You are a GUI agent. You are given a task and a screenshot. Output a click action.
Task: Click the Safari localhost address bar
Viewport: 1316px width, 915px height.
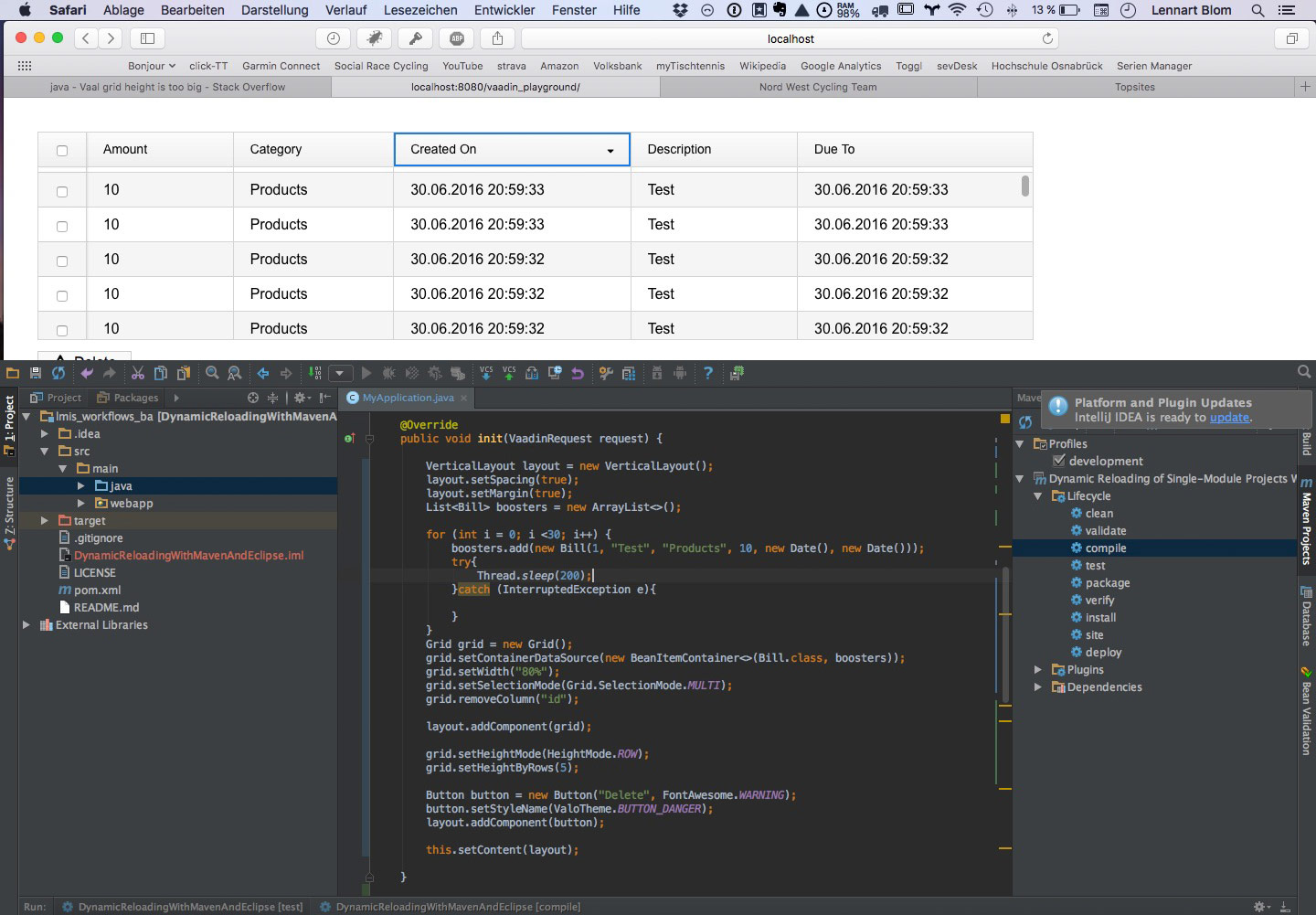coord(790,38)
